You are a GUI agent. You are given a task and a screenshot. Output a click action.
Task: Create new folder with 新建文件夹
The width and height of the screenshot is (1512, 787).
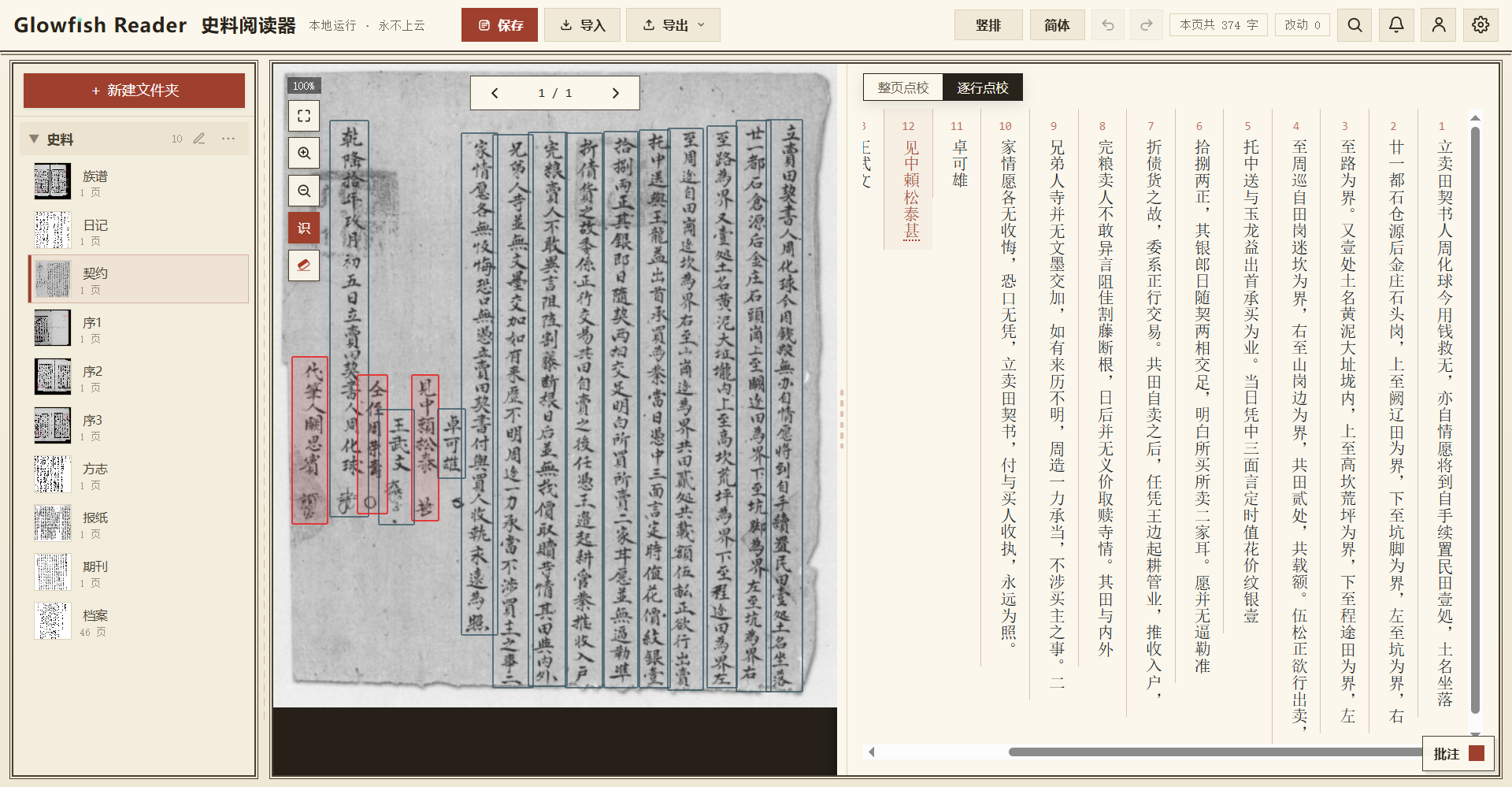pyautogui.click(x=134, y=91)
